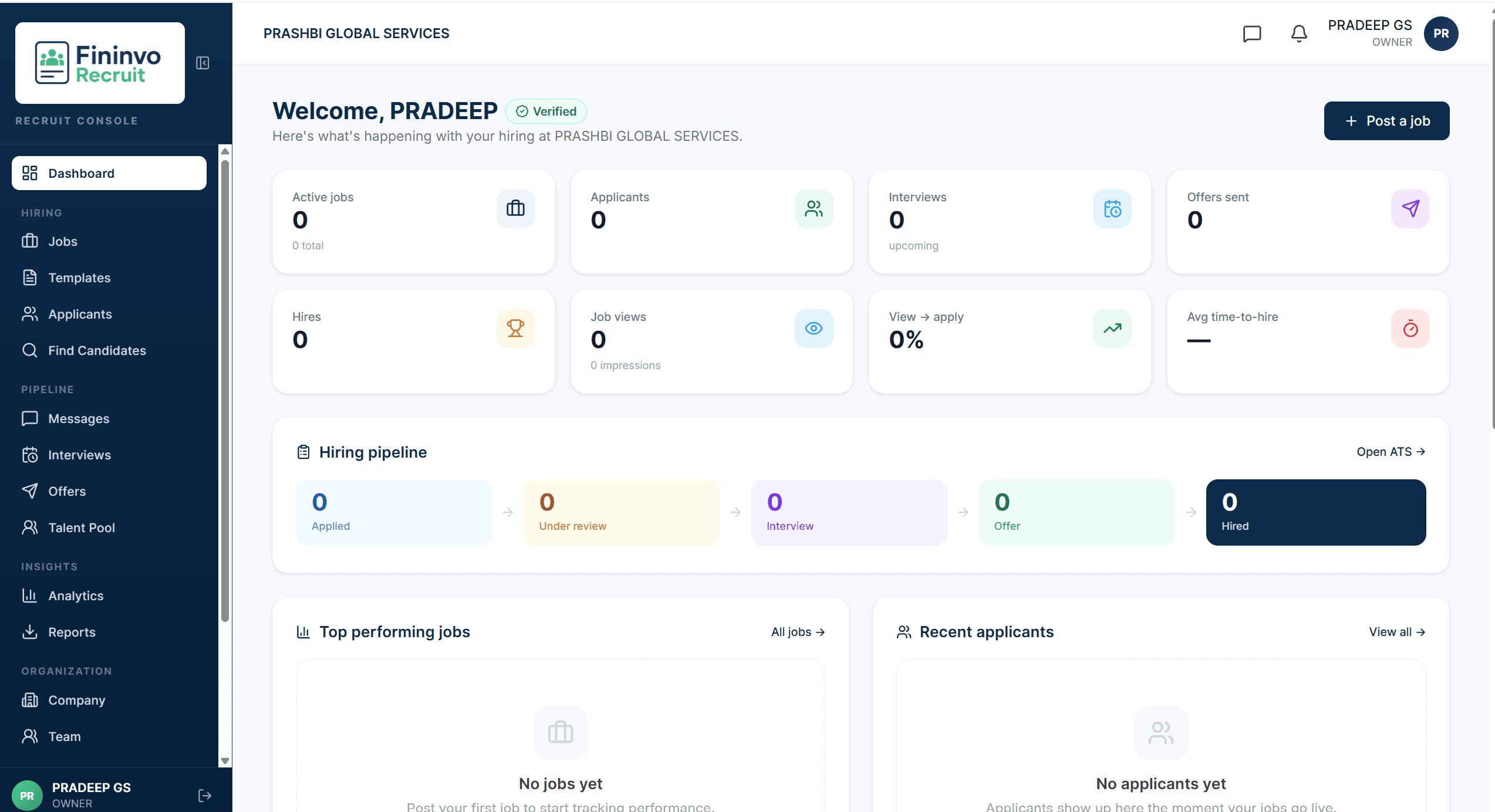Image resolution: width=1495 pixels, height=812 pixels.
Task: Select the Interview pipeline stage tile
Action: coord(849,512)
